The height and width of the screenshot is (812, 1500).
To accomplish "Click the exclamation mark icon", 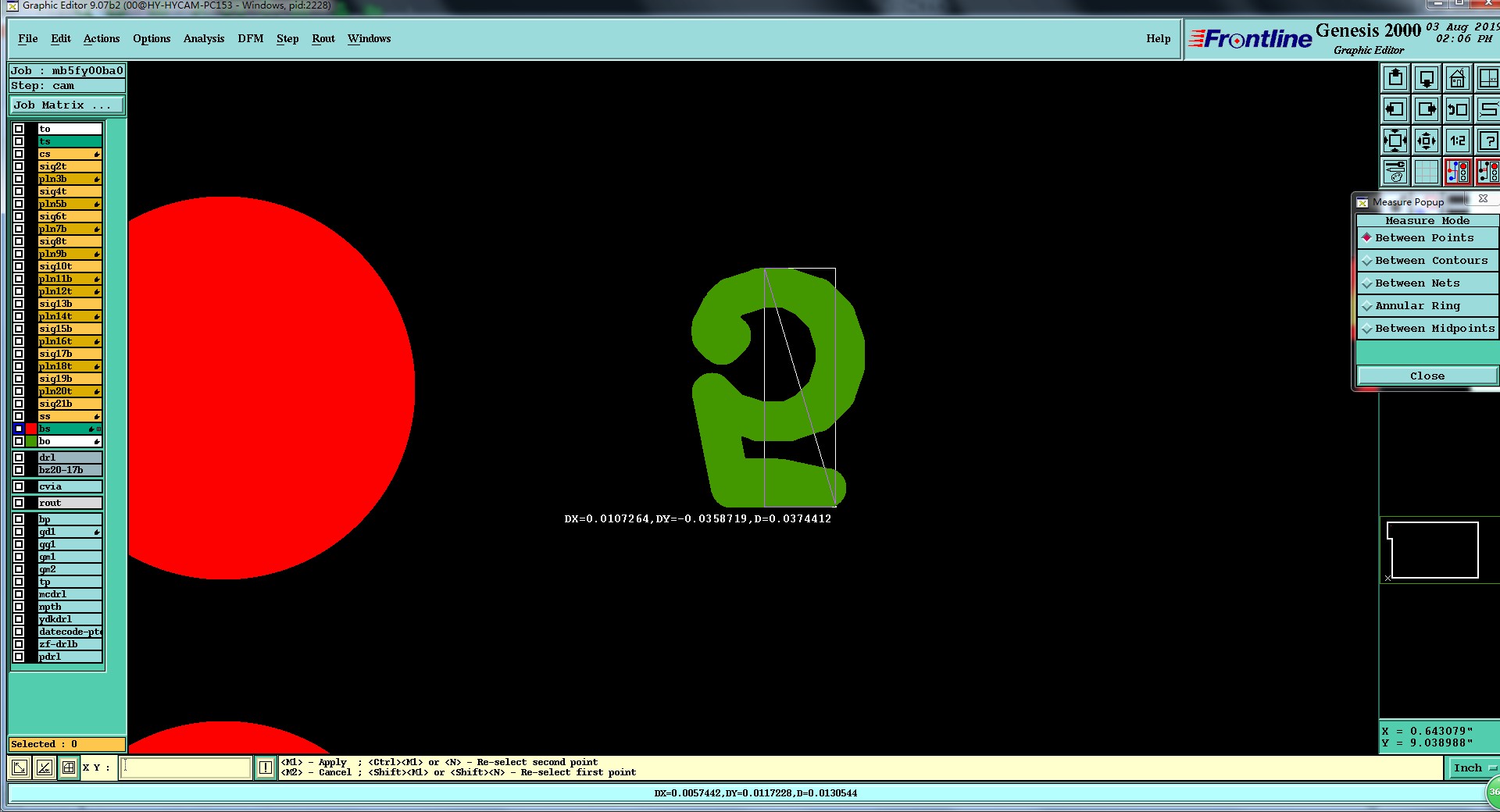I will click(x=266, y=767).
